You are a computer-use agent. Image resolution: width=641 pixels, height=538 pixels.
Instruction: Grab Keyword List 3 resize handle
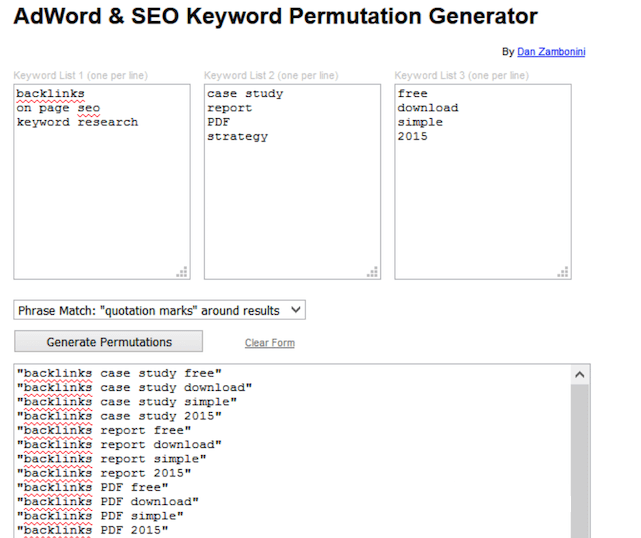click(x=563, y=272)
